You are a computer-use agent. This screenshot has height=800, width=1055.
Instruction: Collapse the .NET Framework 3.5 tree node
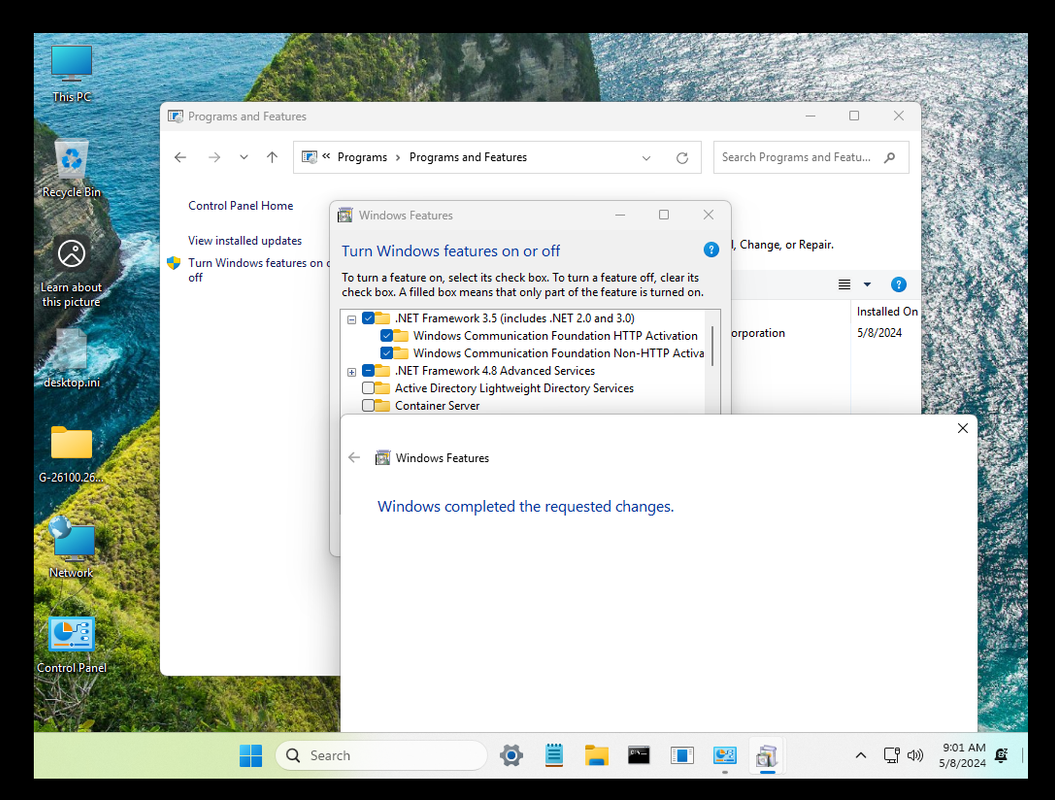click(x=351, y=320)
